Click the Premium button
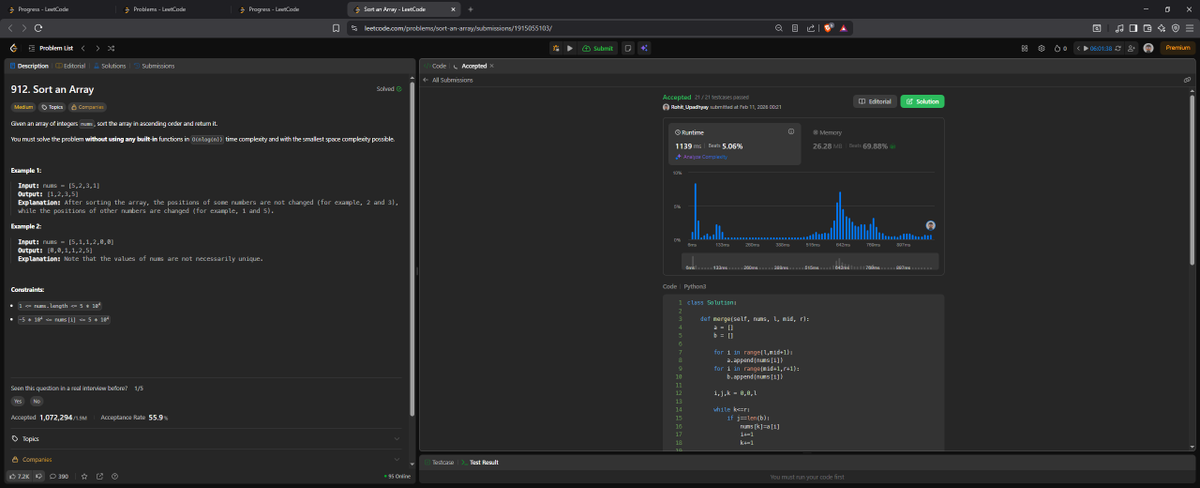 [1177, 48]
